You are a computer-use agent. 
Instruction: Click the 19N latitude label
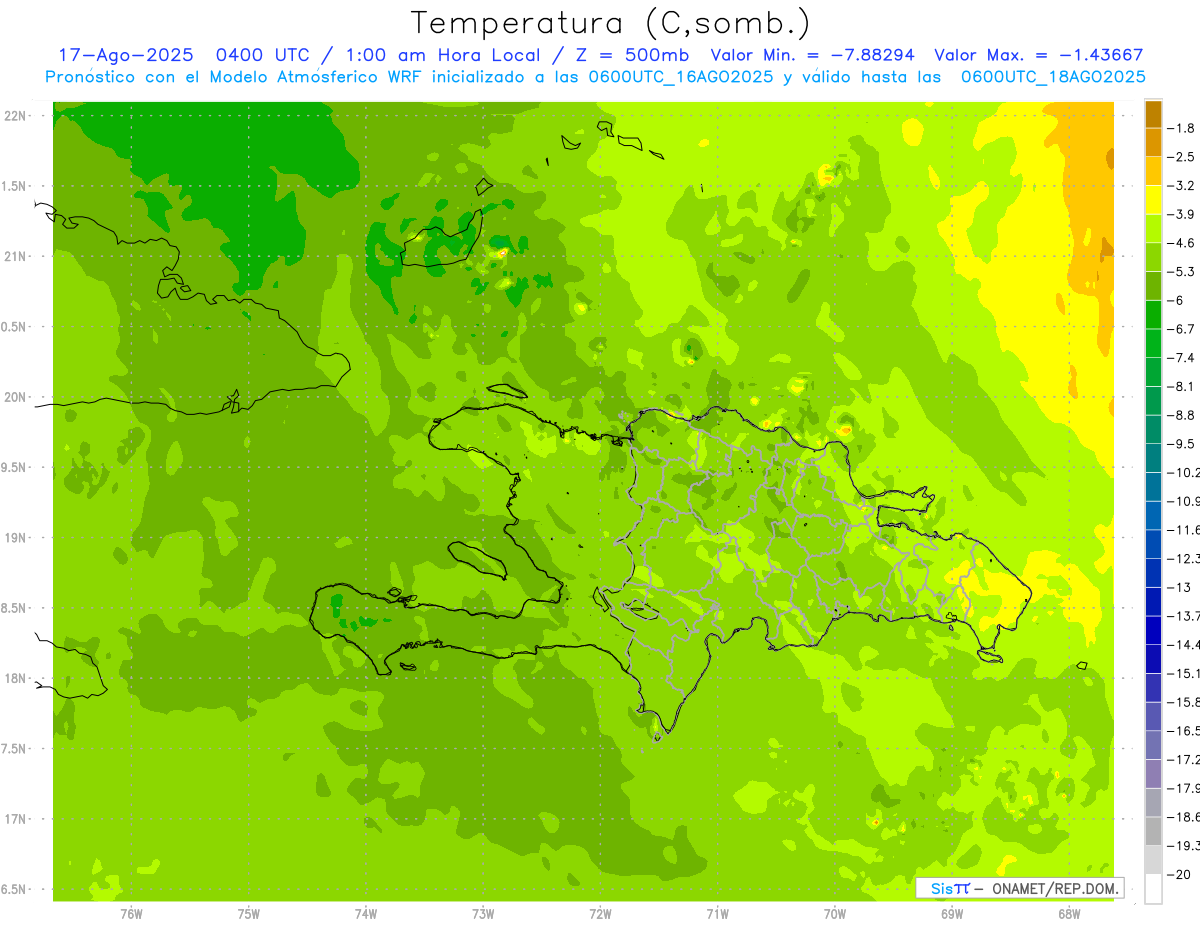pos(15,538)
